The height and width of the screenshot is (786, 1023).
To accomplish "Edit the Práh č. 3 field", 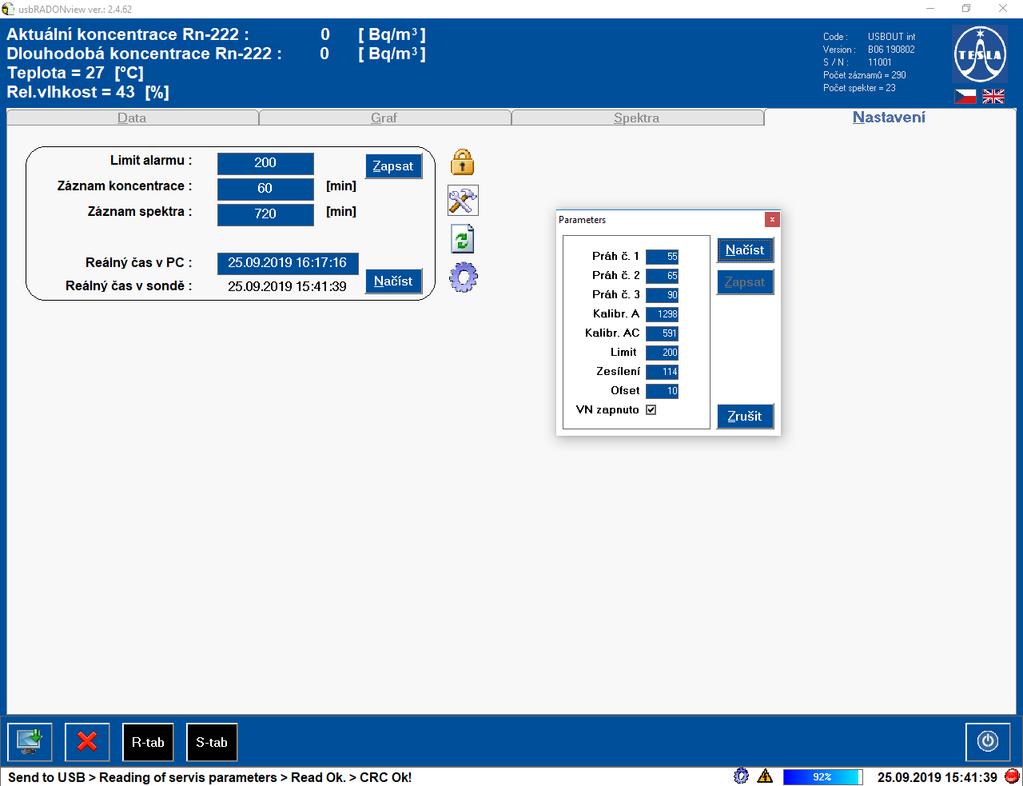I will pyautogui.click(x=662, y=295).
